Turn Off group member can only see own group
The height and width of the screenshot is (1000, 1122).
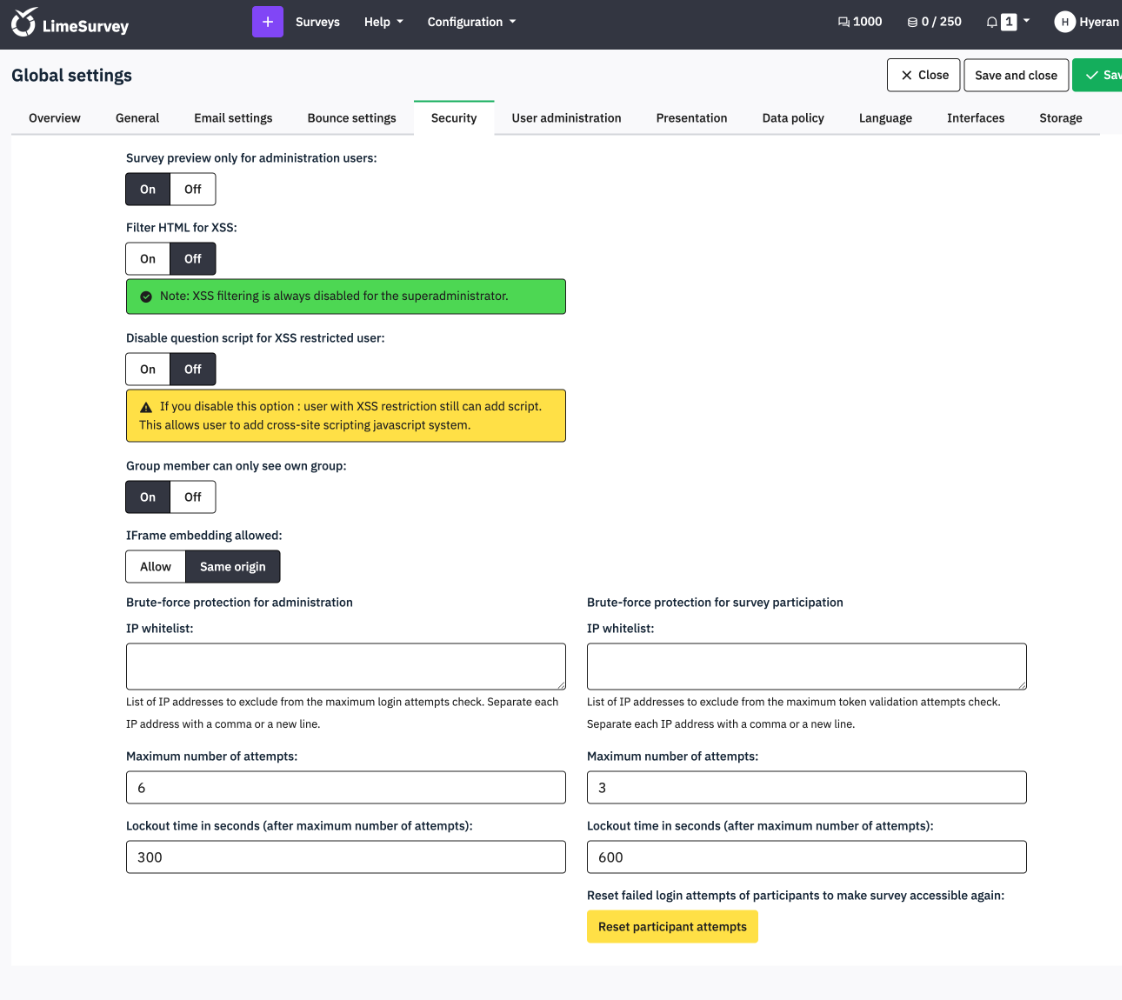tap(192, 497)
